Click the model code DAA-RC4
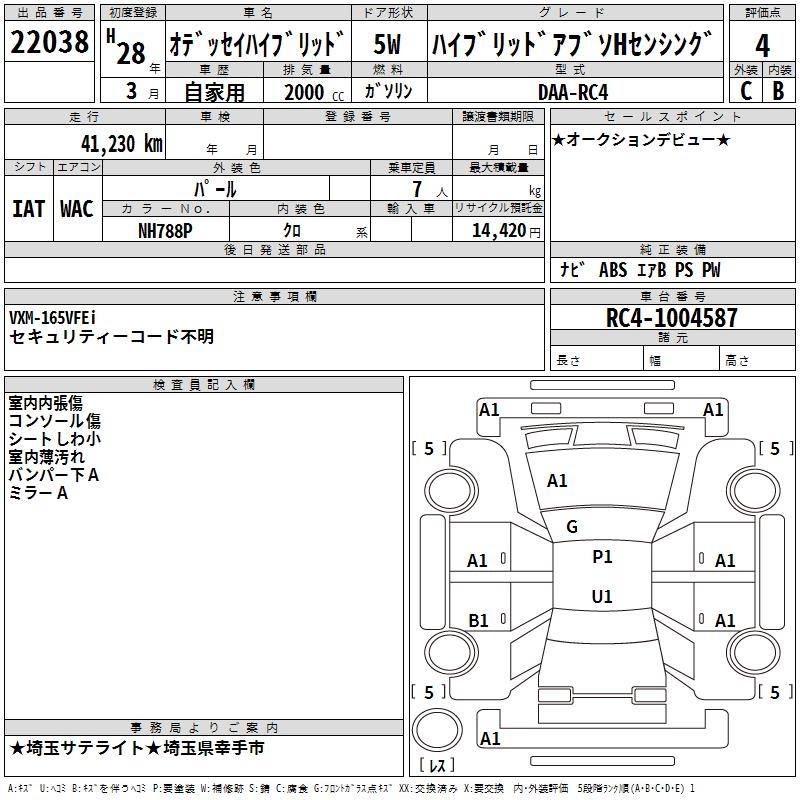 573,92
